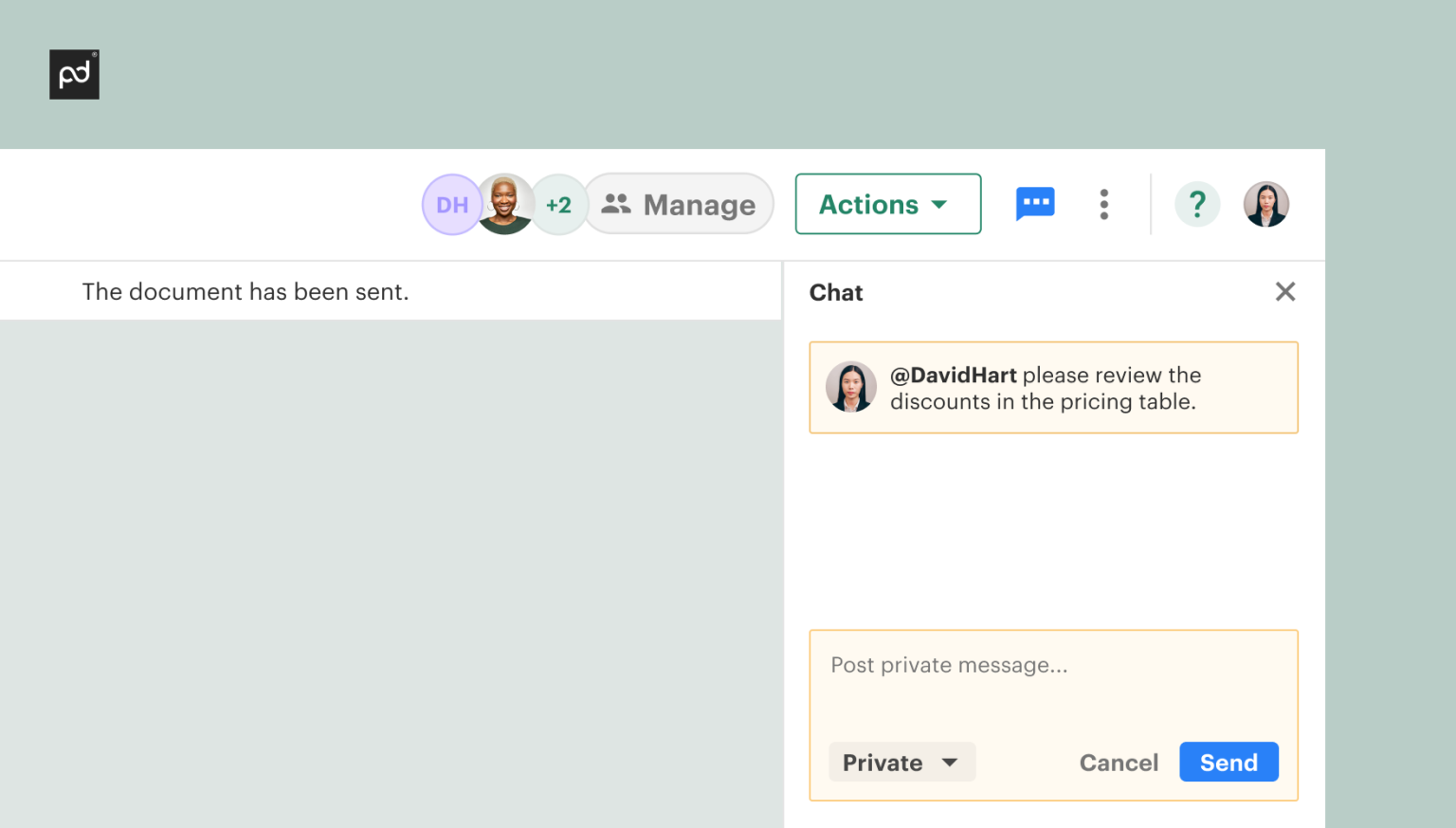Open the Actions dropdown
The height and width of the screenshot is (828, 1456).
(887, 204)
